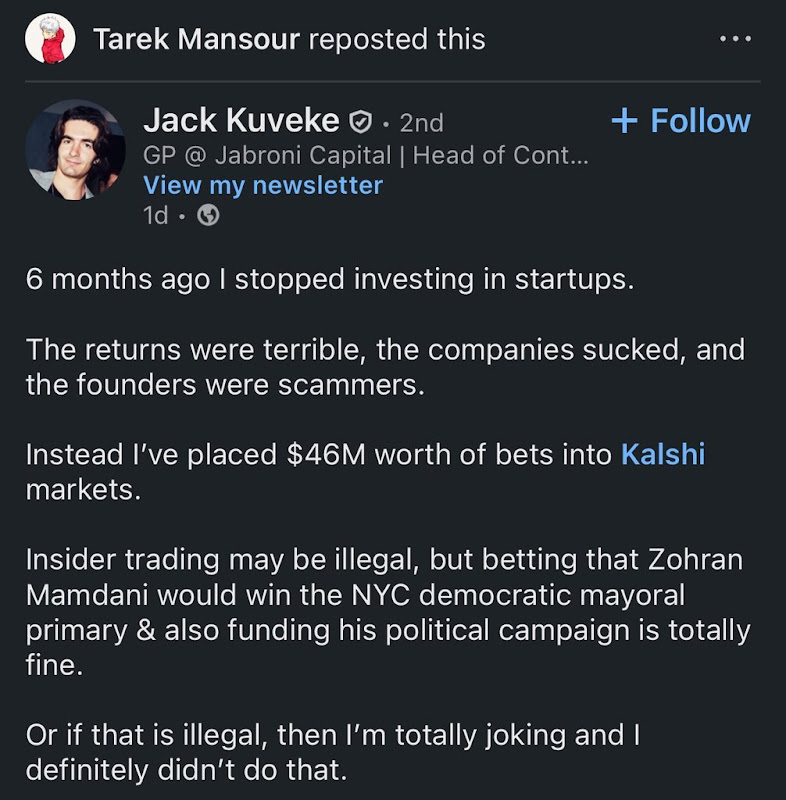Click the "reposted this" label

[397, 39]
